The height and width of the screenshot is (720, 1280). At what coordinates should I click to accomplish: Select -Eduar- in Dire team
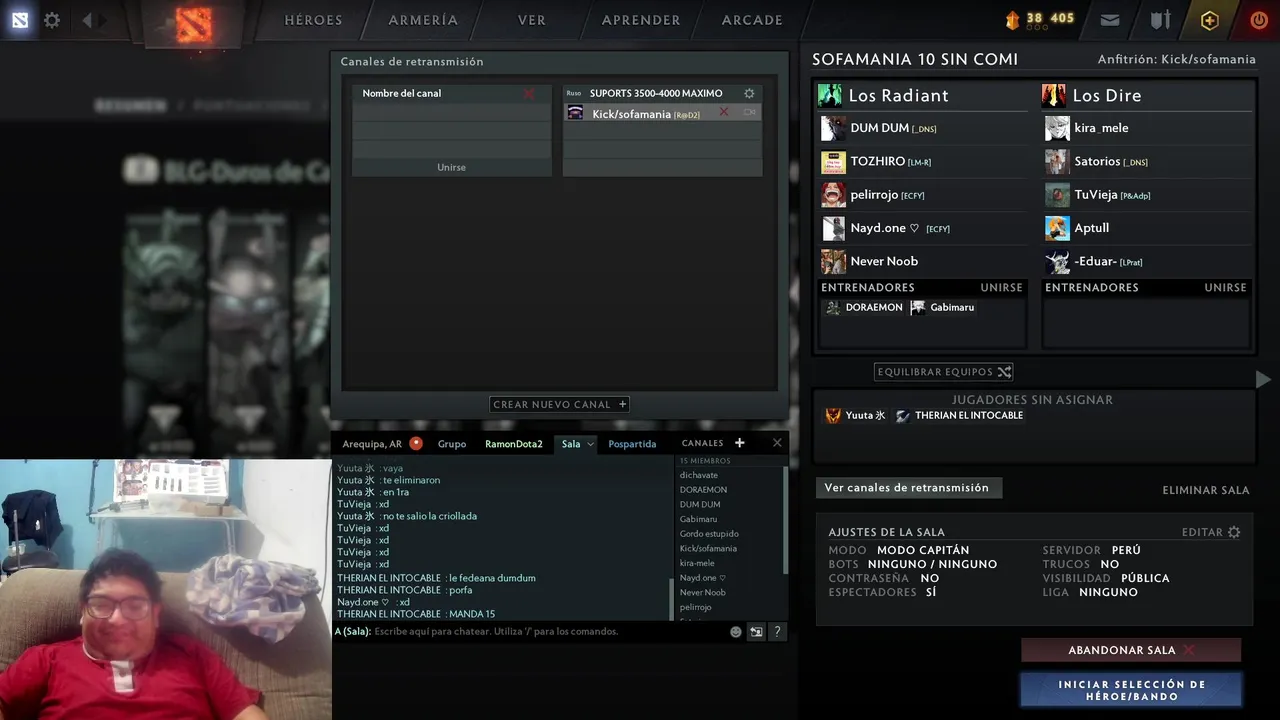click(1147, 261)
